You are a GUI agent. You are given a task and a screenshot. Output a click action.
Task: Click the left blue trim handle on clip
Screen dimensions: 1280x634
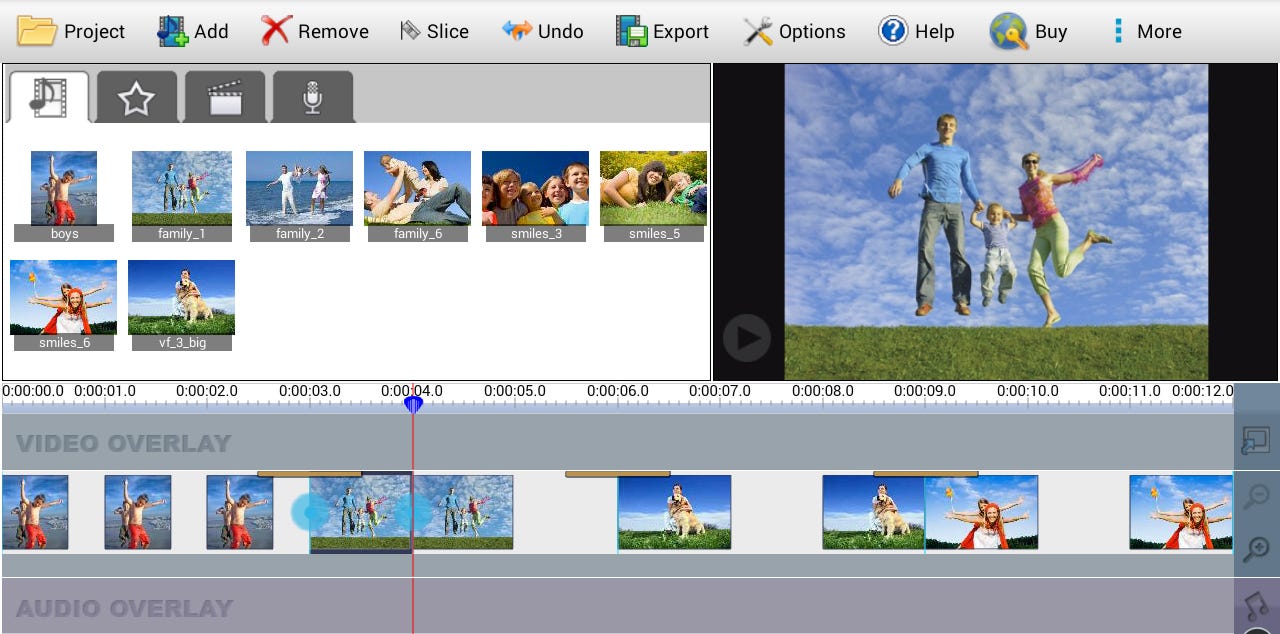(x=310, y=512)
